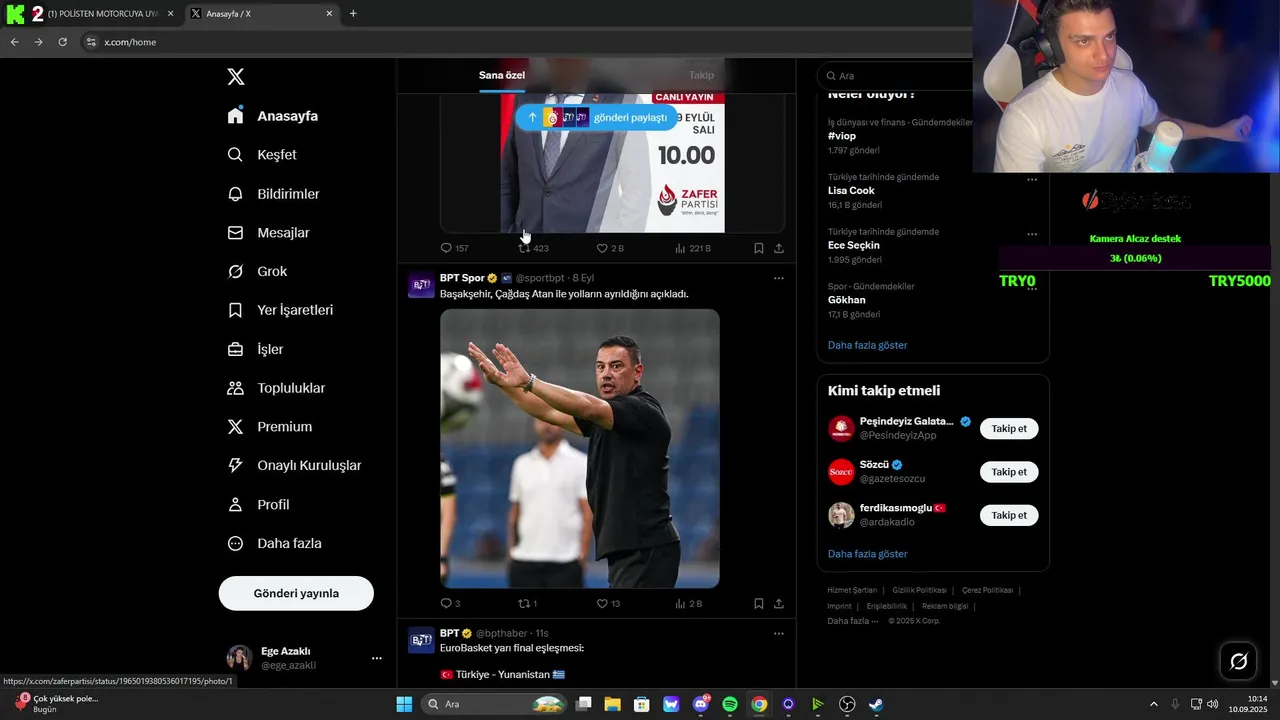Click the Ara search field on X
The image size is (1280, 720).
tap(895, 76)
